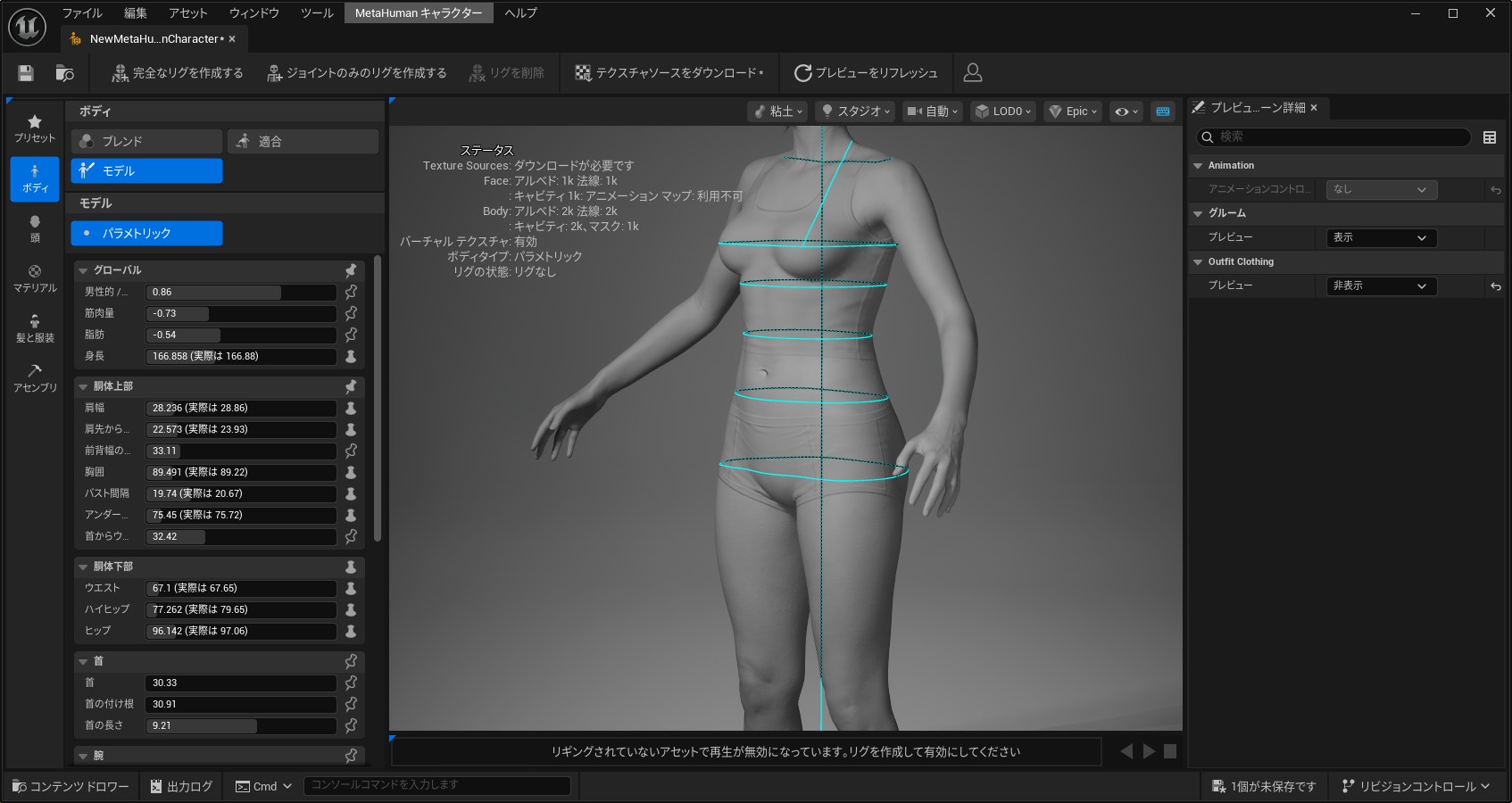This screenshot has width=1512, height=803.
Task: Open the LOD0 dropdown in the viewport
Action: click(1003, 112)
